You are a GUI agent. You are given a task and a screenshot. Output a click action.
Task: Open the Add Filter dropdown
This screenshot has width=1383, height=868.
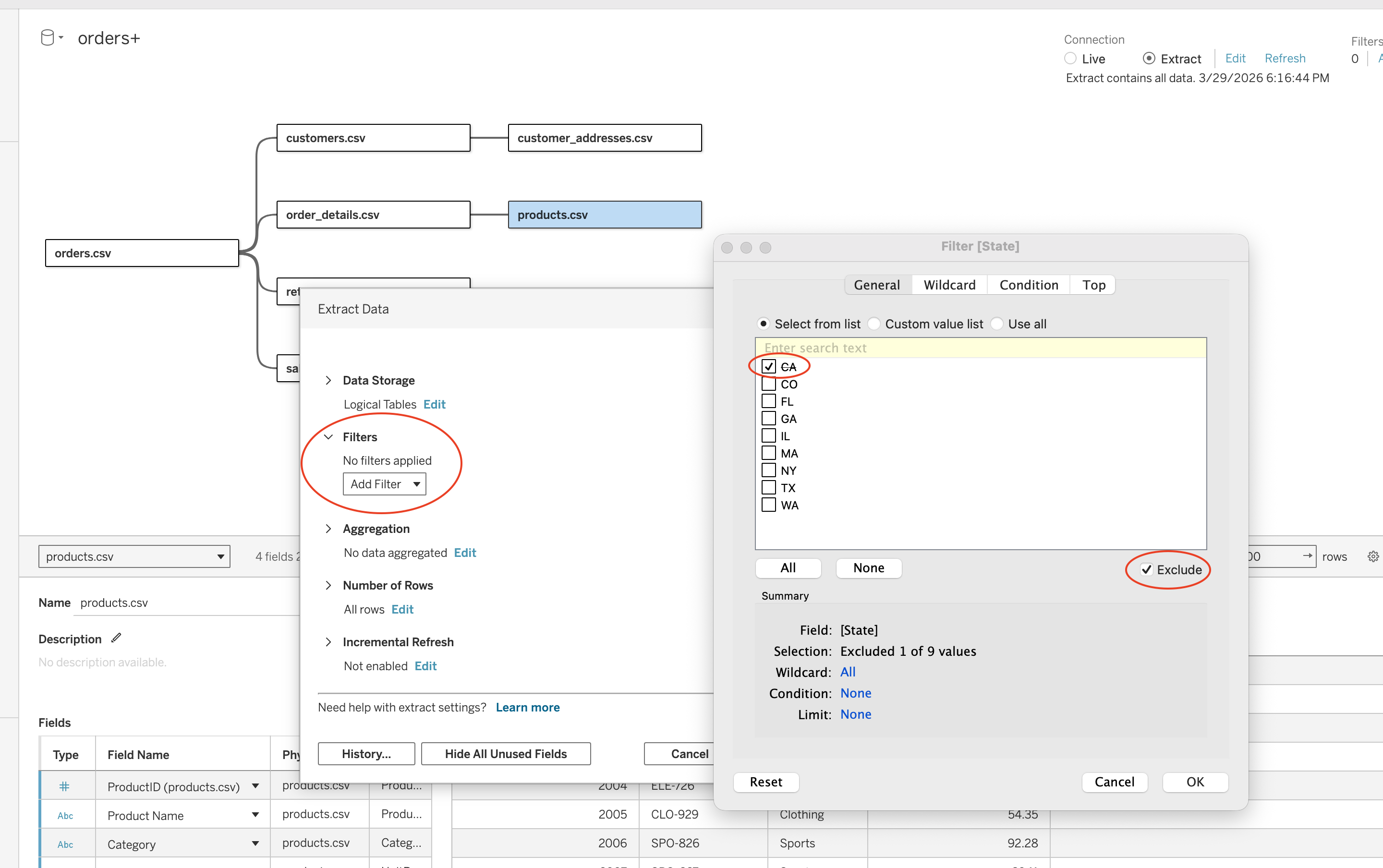tap(384, 484)
